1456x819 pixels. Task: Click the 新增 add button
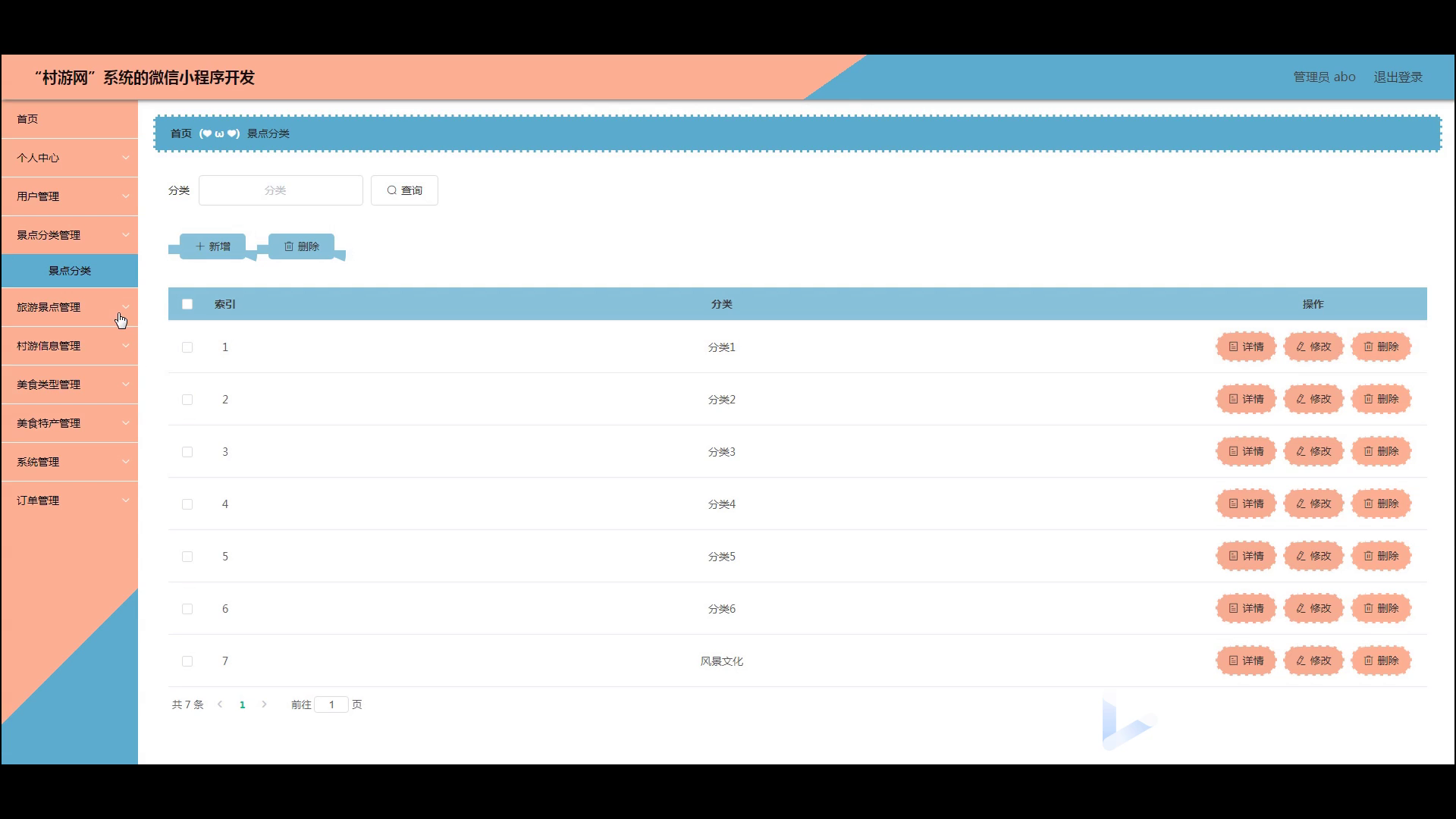[212, 246]
